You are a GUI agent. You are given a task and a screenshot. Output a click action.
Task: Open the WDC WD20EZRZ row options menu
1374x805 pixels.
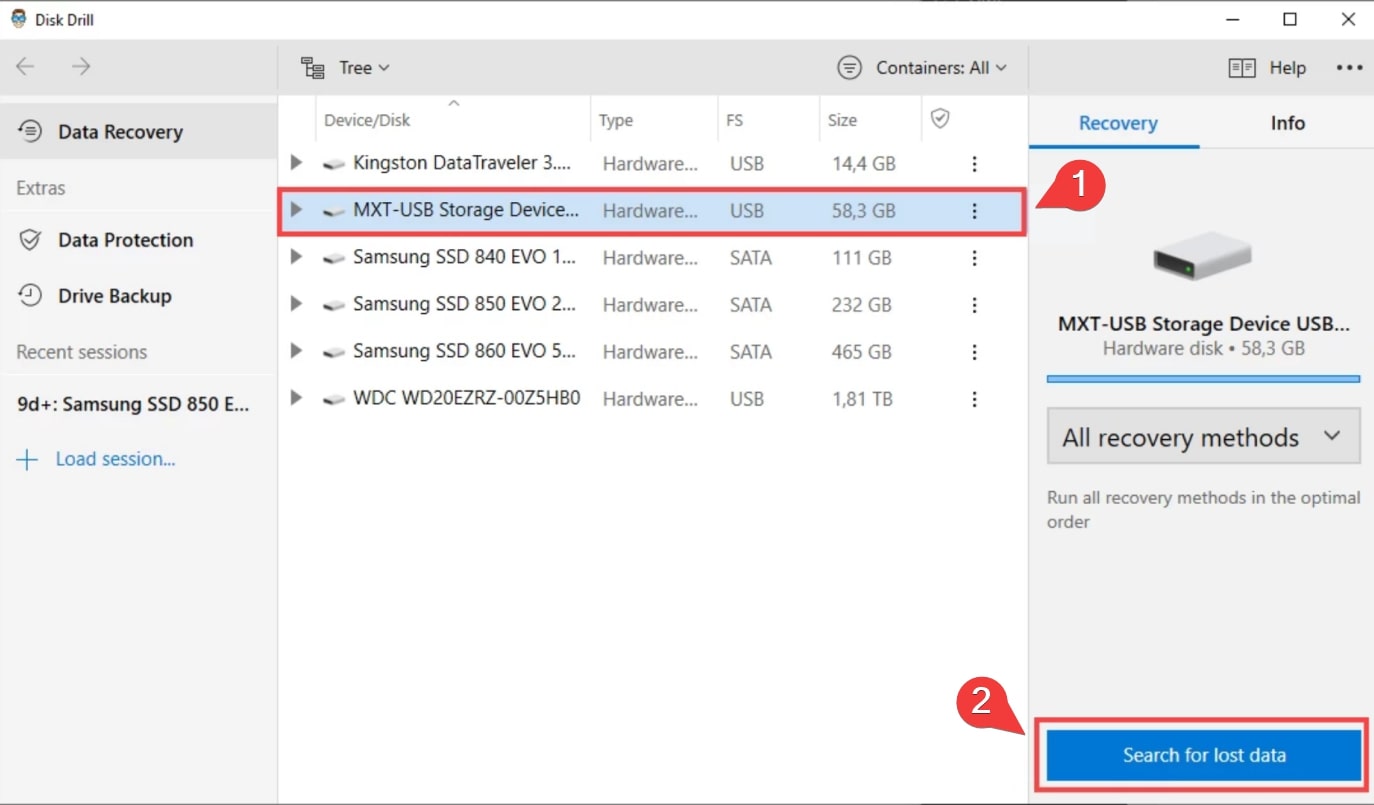point(974,399)
